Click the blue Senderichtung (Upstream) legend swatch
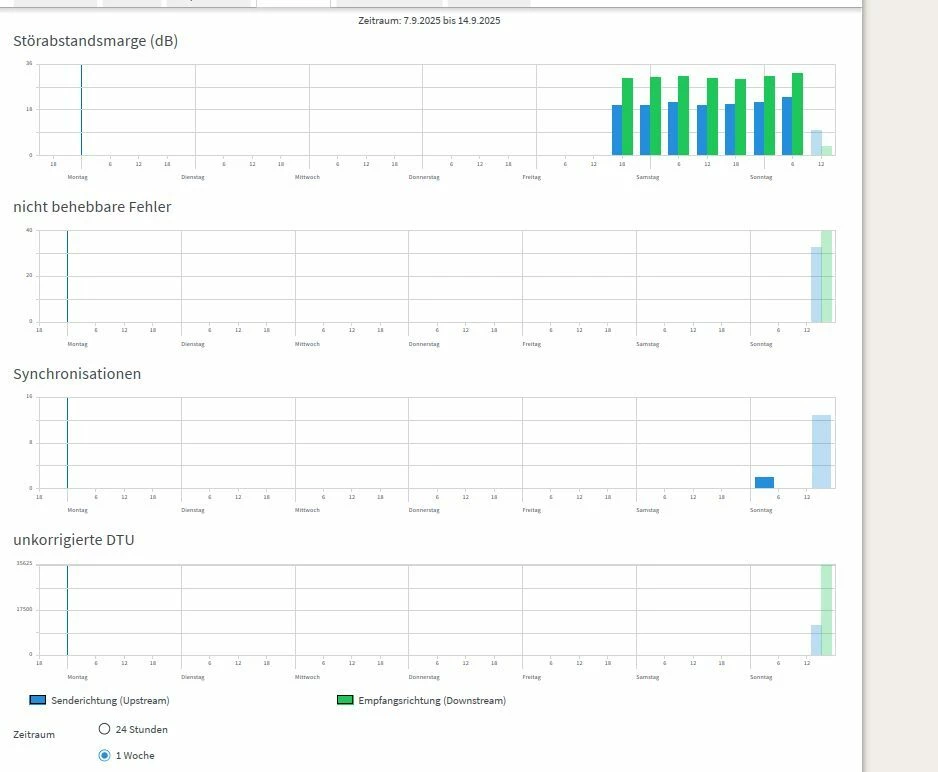Viewport: 938px width, 772px height. 38,700
